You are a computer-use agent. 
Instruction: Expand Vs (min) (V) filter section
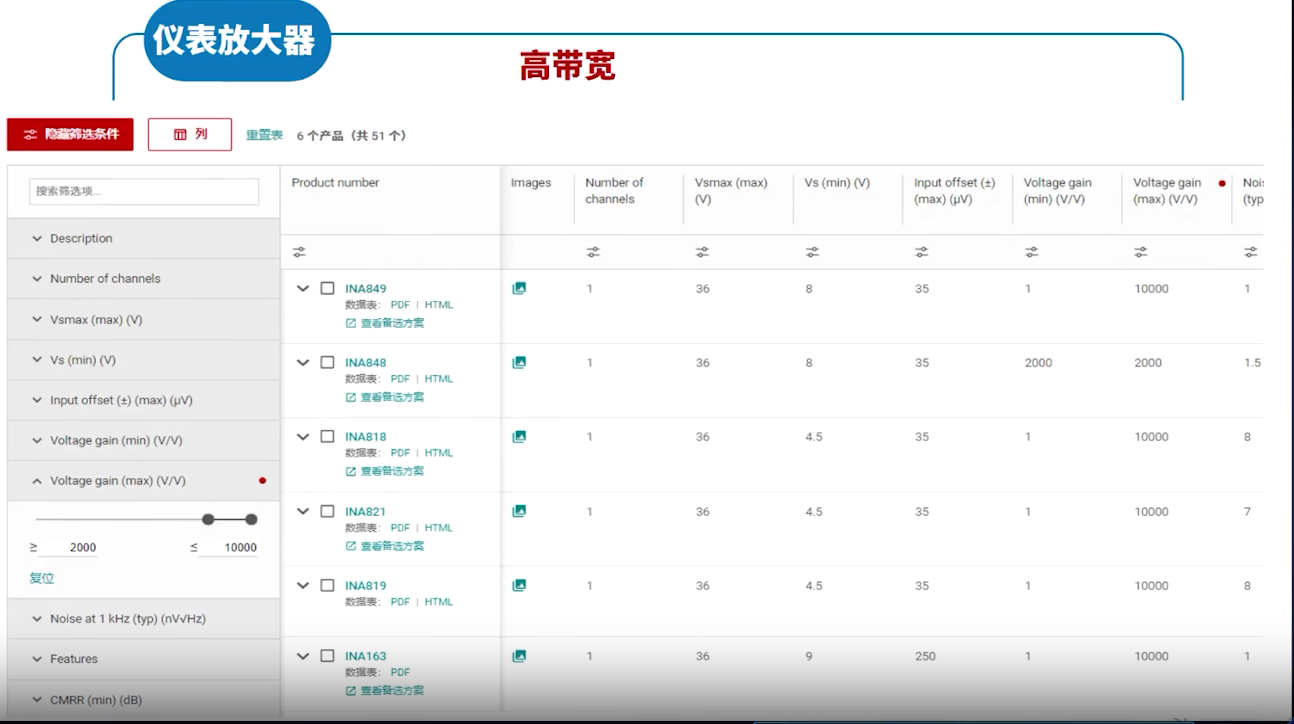pyautogui.click(x=143, y=360)
